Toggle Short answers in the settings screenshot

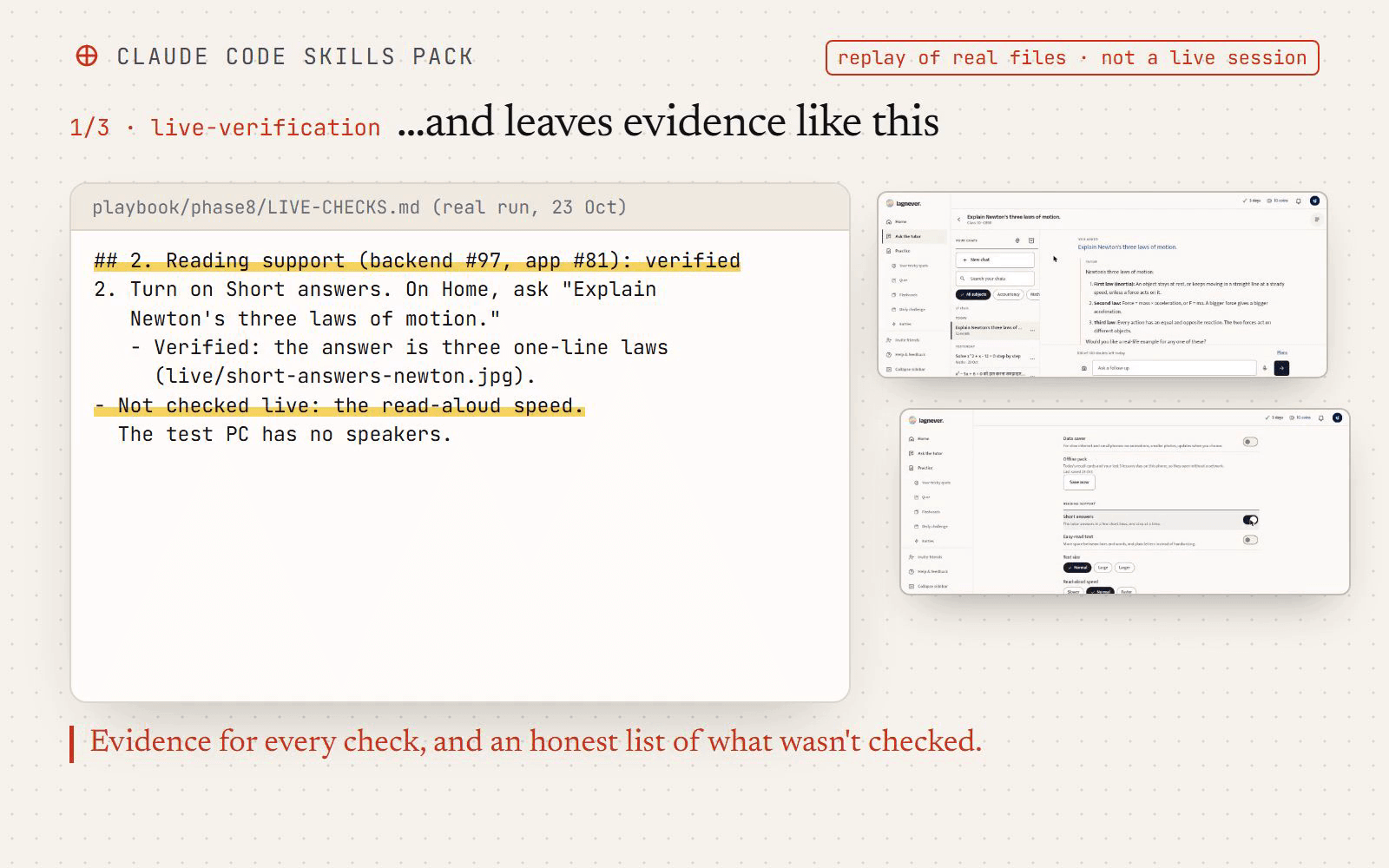click(x=1250, y=520)
